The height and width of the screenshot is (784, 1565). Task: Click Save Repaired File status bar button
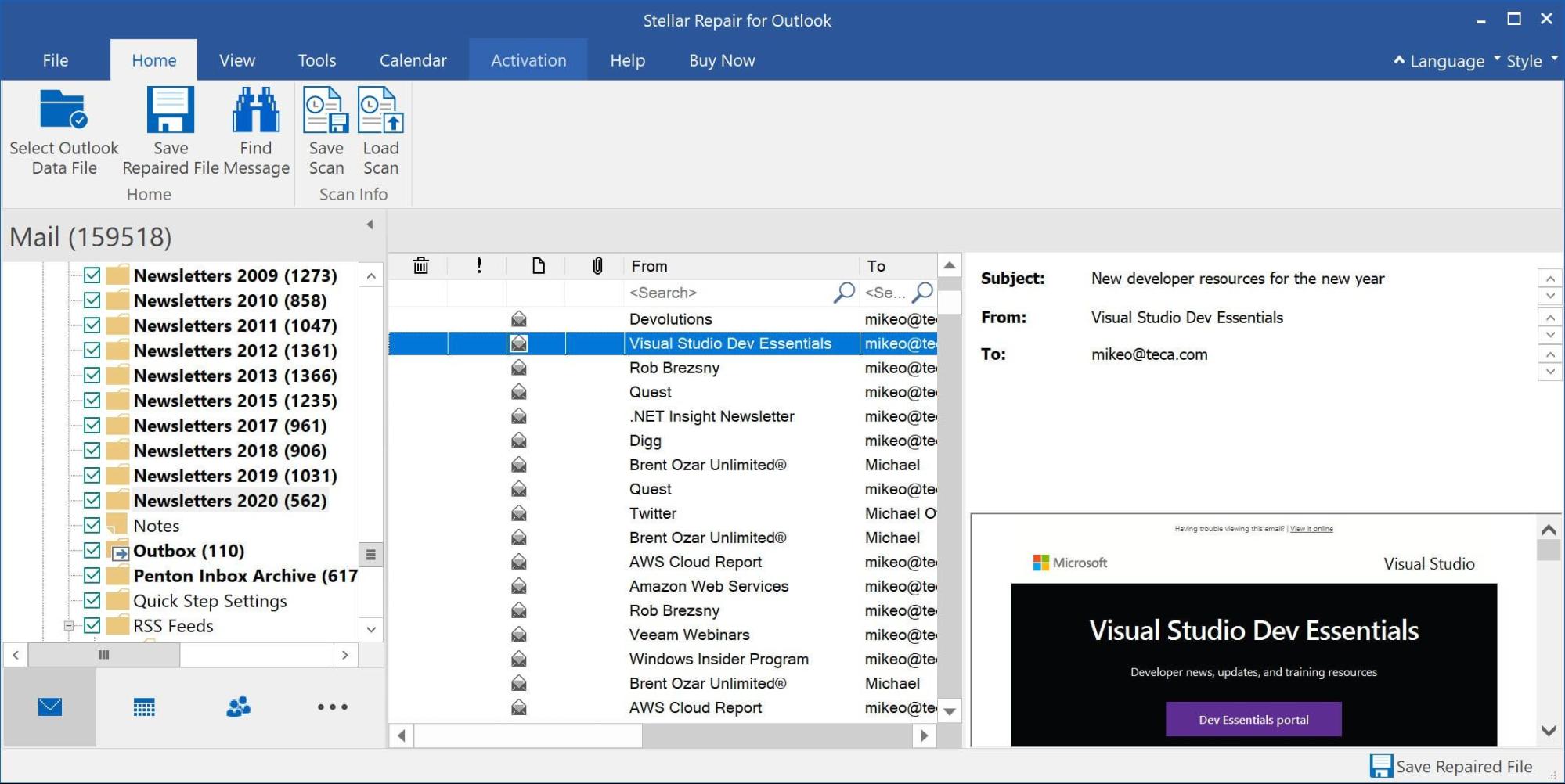pos(1451,766)
